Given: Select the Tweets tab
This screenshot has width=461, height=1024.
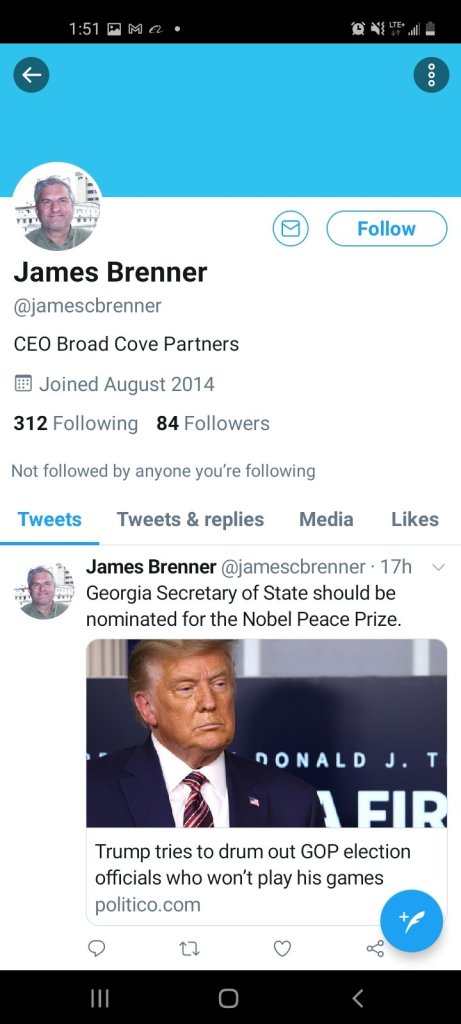Looking at the screenshot, I should click(50, 519).
